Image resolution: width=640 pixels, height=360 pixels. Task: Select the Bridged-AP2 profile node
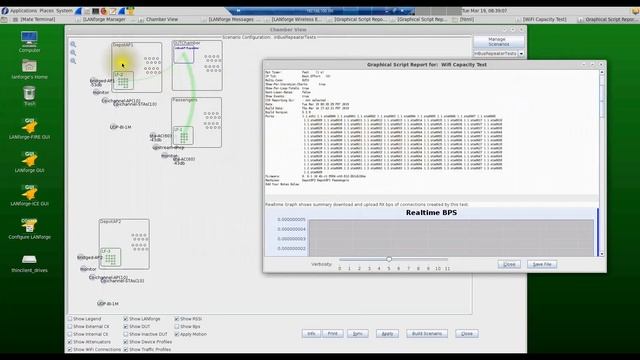click(89, 258)
